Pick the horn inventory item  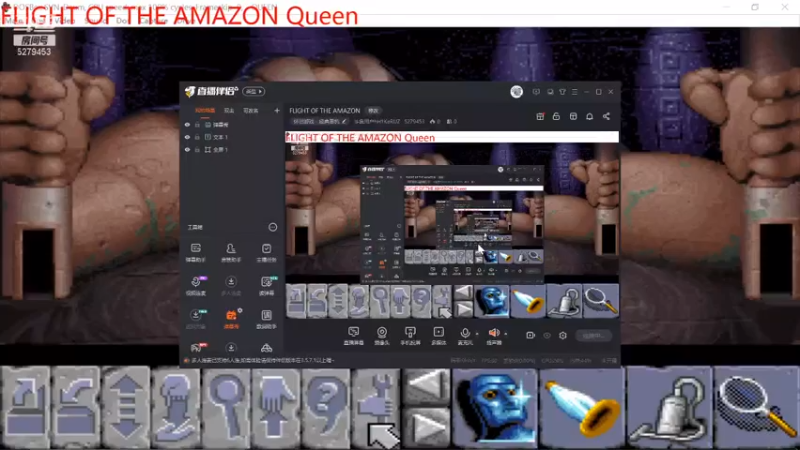coord(582,407)
